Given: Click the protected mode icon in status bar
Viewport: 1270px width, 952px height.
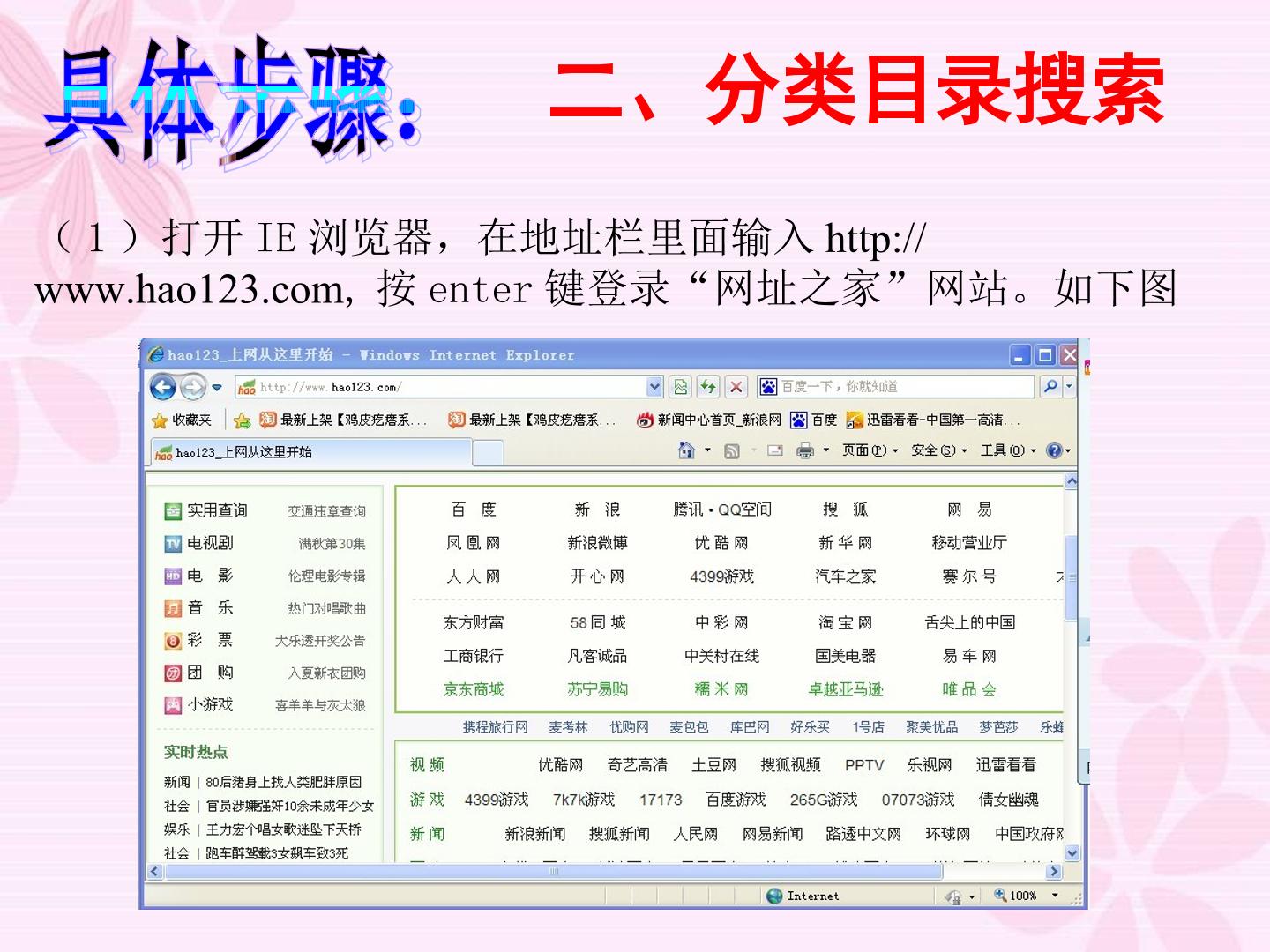Looking at the screenshot, I should tap(953, 896).
